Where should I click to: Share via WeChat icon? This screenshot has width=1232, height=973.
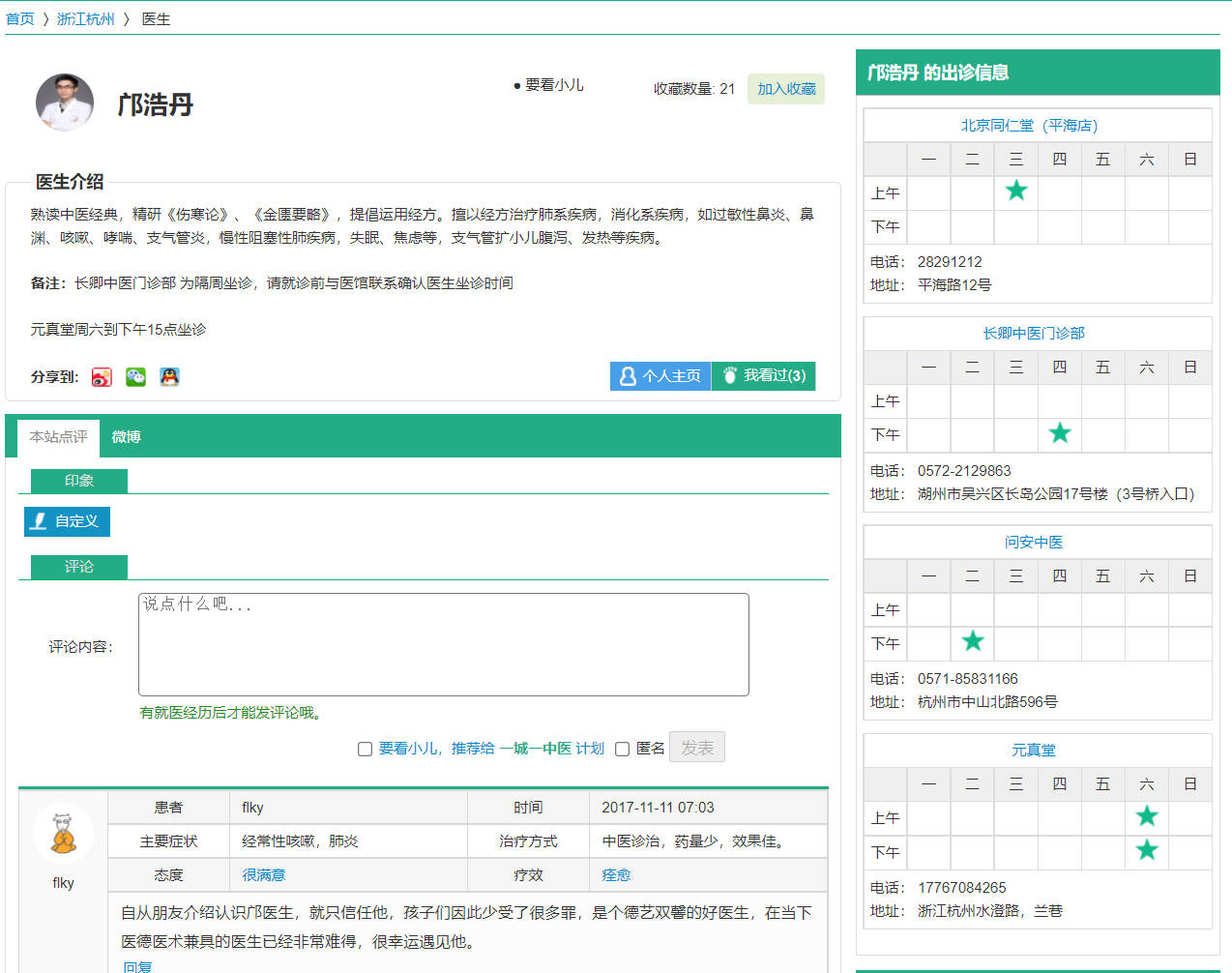coord(135,377)
